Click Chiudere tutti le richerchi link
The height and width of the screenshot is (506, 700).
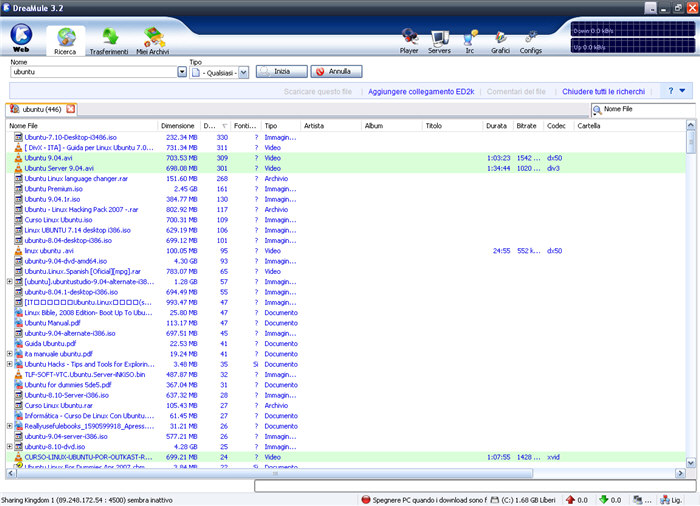604,92
